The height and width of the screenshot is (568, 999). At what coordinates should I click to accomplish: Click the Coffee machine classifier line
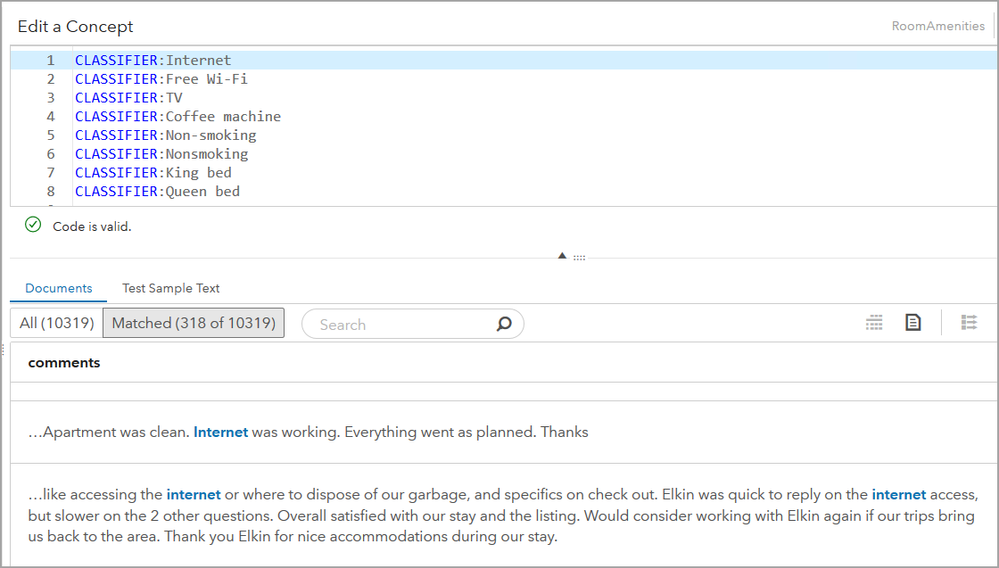(178, 117)
